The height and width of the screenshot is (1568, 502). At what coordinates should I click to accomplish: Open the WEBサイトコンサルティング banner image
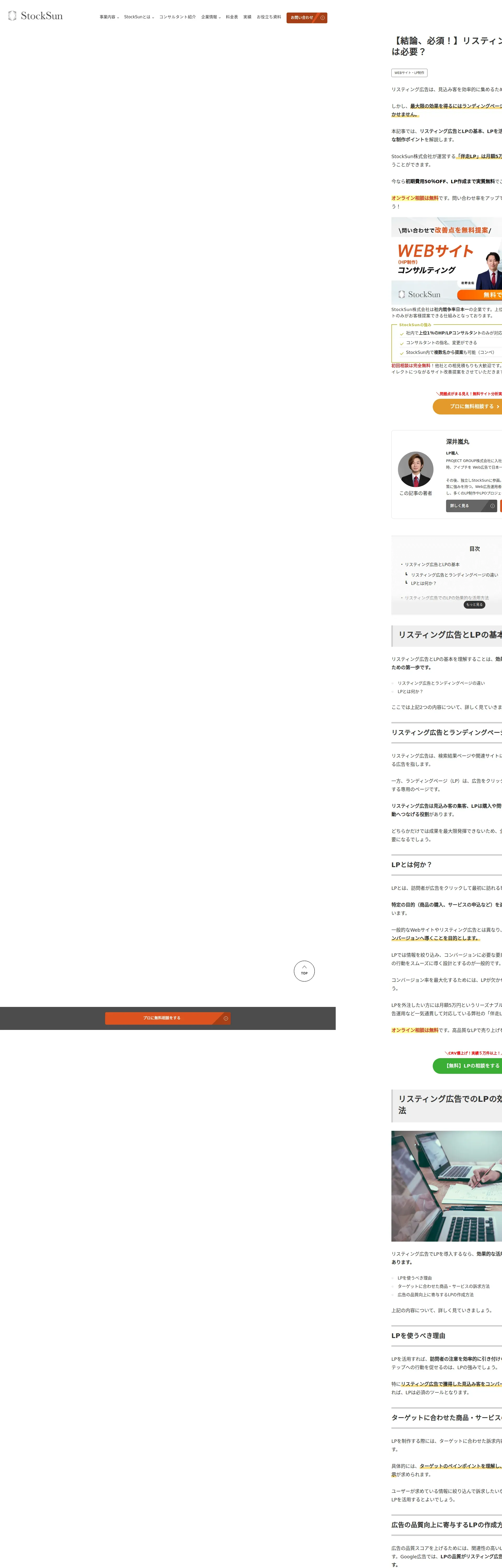pyautogui.click(x=447, y=261)
